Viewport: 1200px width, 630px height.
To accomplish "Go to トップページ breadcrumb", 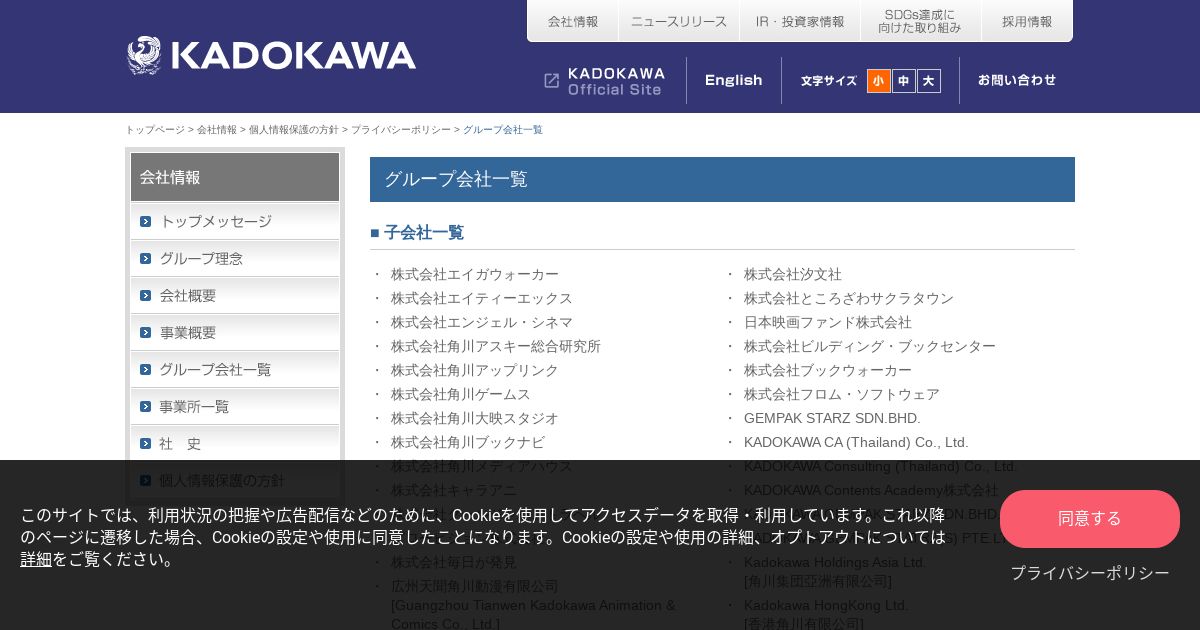I will [155, 130].
